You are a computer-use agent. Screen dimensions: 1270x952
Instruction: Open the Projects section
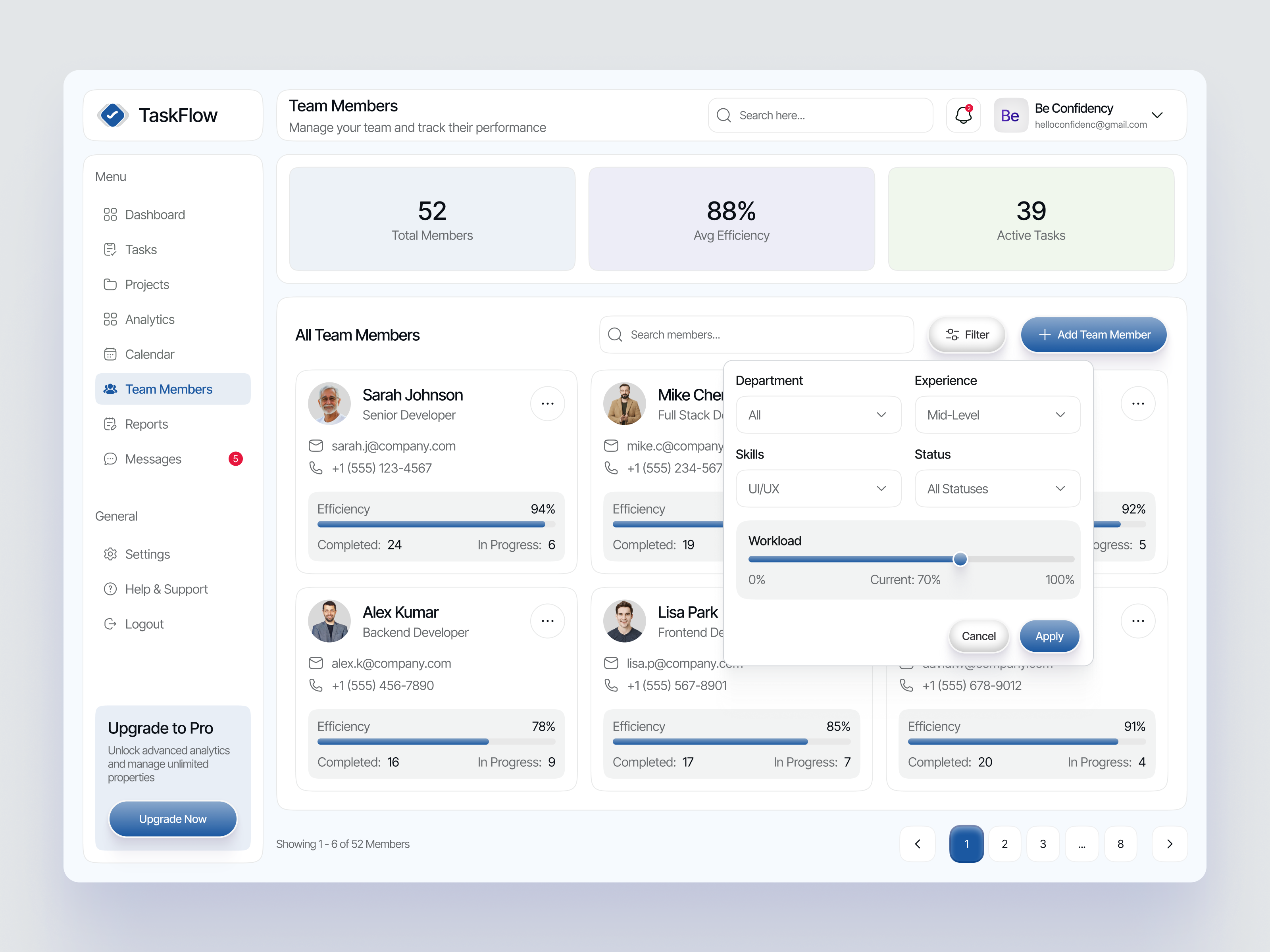coord(147,284)
